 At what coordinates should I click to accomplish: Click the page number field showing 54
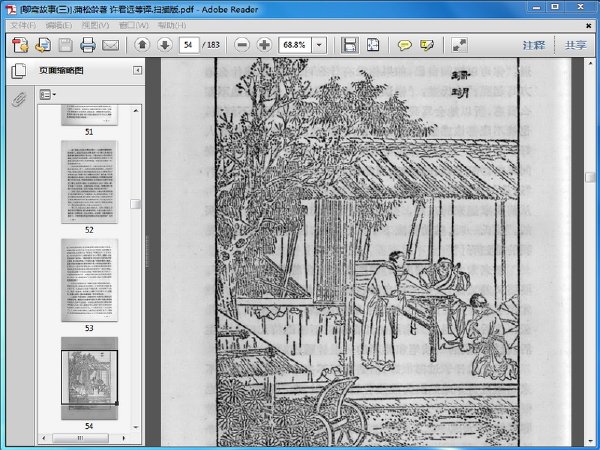point(189,45)
